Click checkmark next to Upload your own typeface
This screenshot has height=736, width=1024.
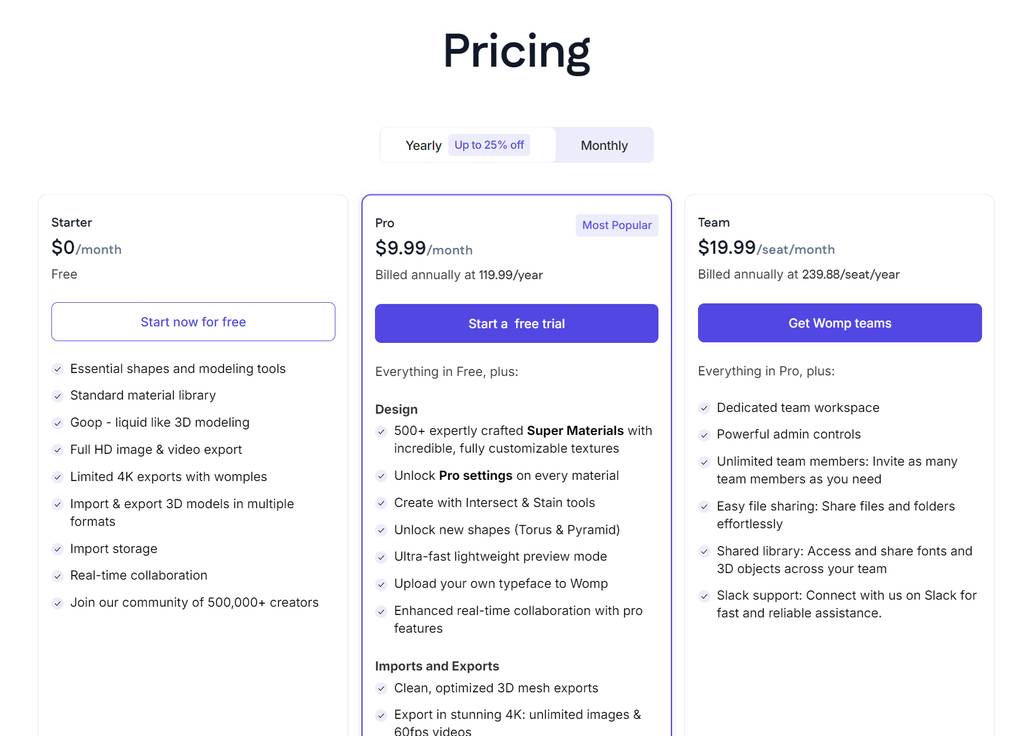tap(382, 584)
